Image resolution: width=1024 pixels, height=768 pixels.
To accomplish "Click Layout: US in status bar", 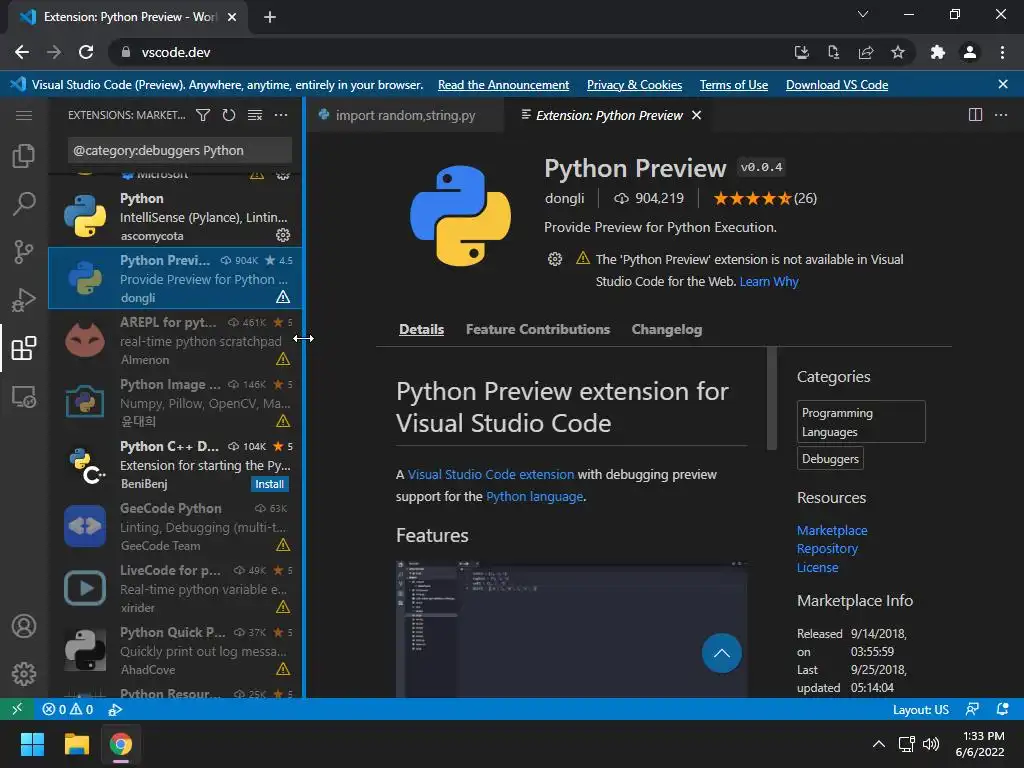I will [920, 709].
